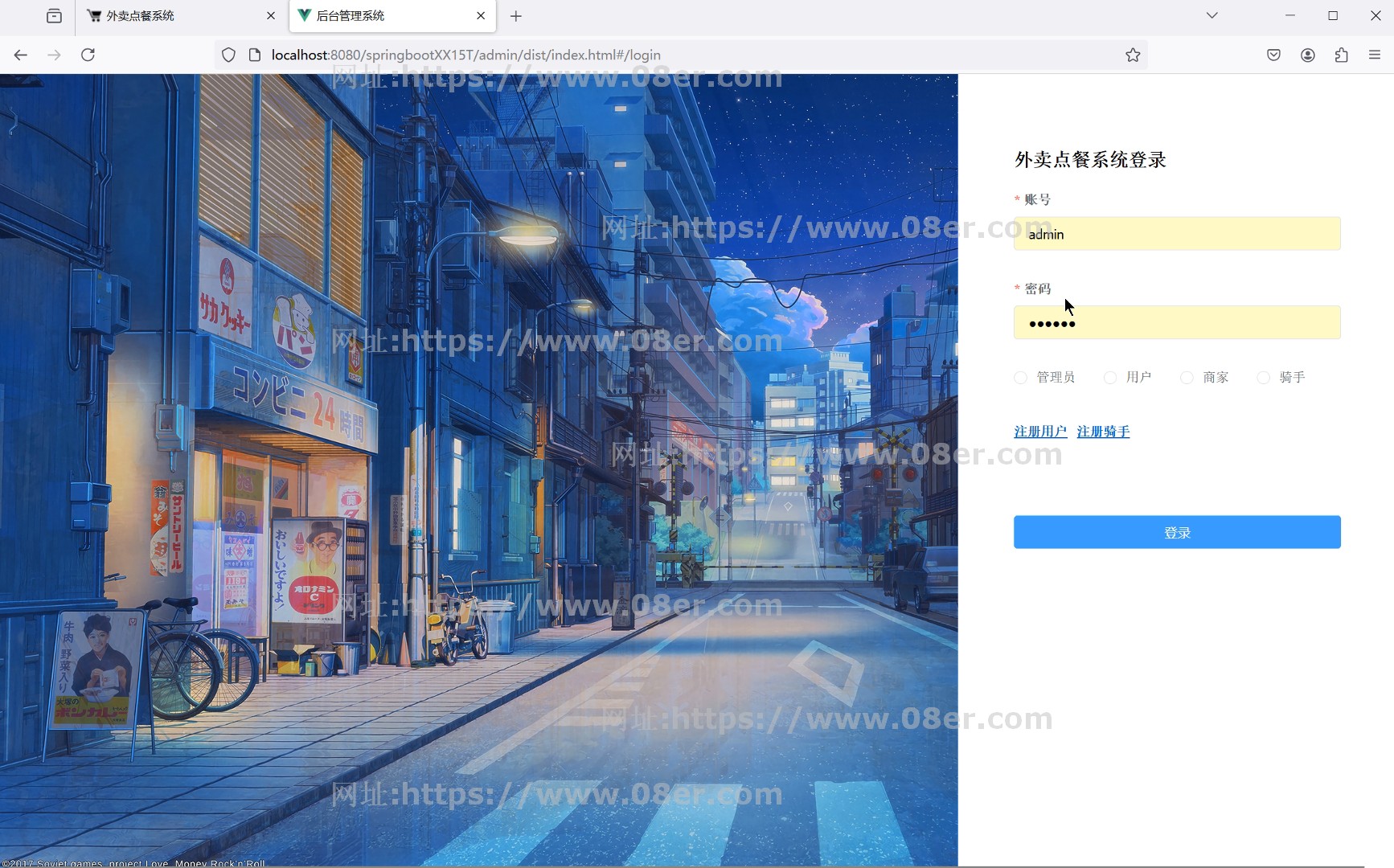Maximize the browser window
This screenshot has width=1394, height=868.
(1333, 15)
